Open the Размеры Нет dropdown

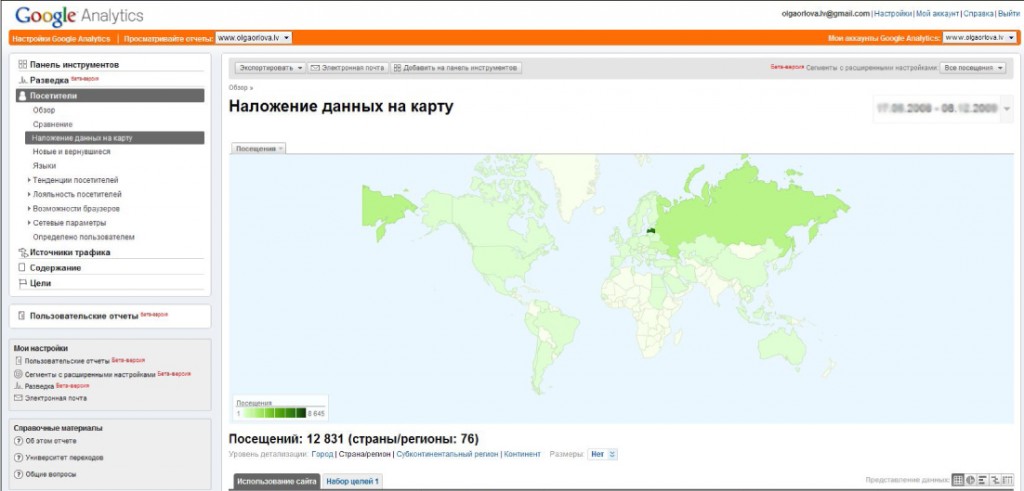click(602, 454)
